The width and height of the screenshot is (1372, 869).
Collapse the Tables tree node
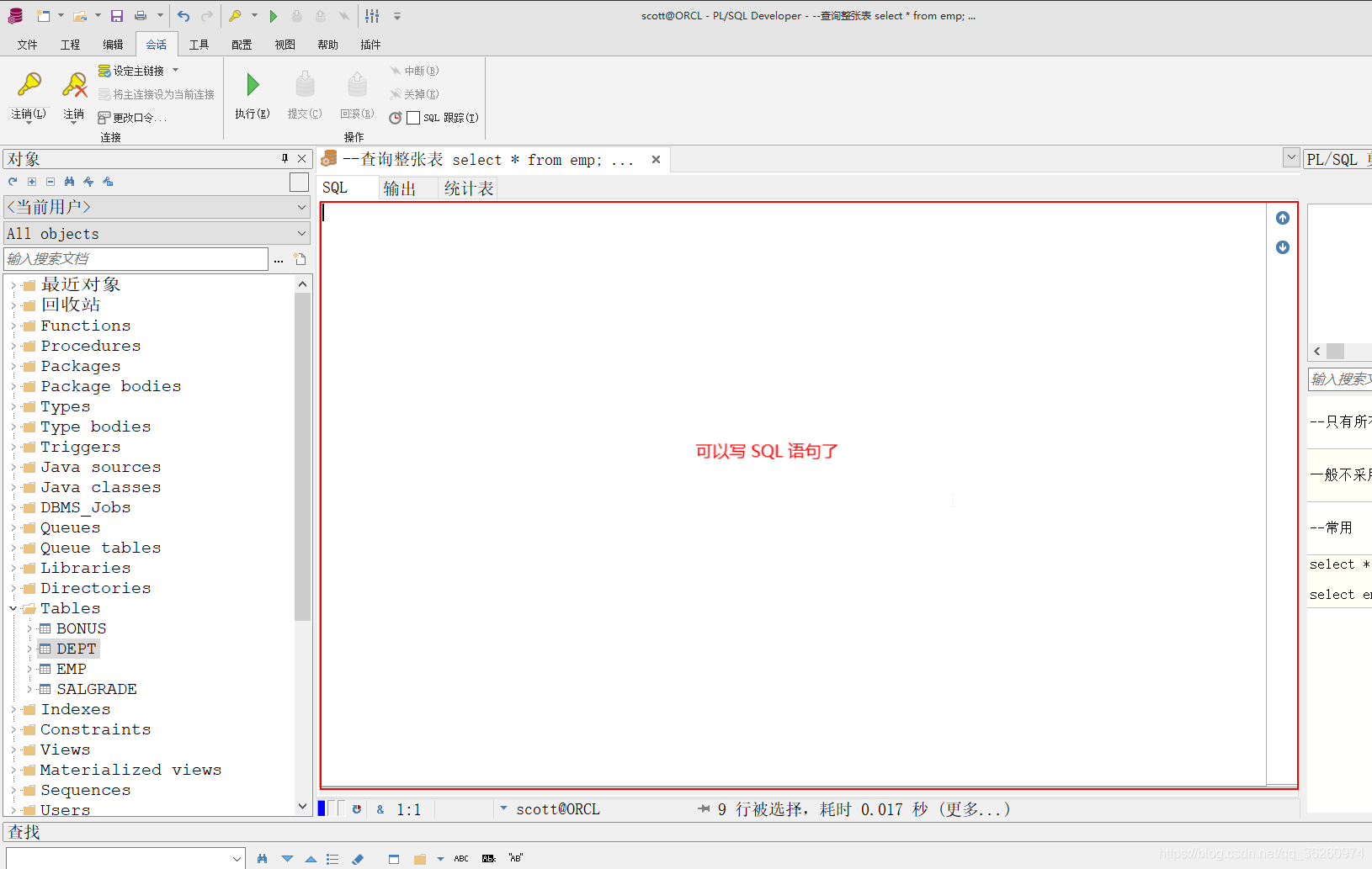click(x=13, y=608)
